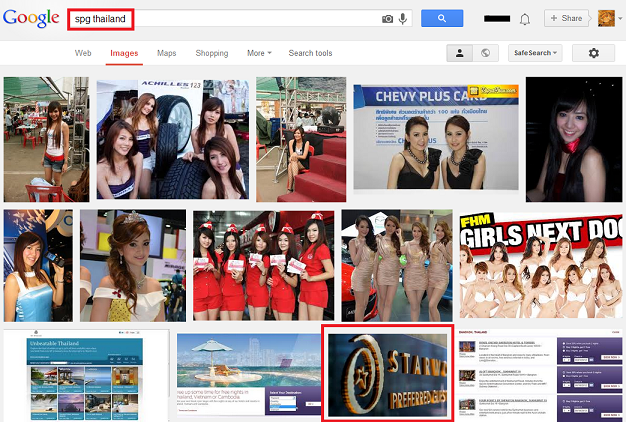Open the image of woman wearing a tiara
The image size is (626, 422).
[x=133, y=265]
